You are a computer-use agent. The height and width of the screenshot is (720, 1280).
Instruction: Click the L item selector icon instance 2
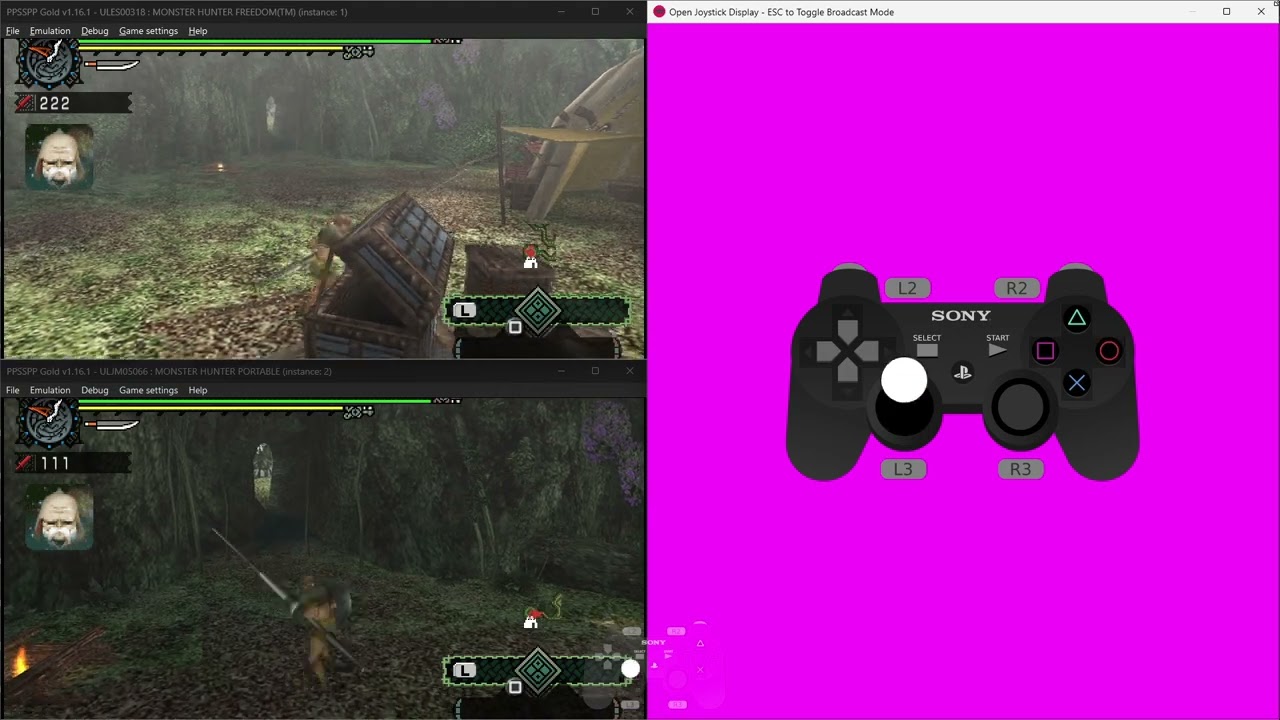click(464, 670)
